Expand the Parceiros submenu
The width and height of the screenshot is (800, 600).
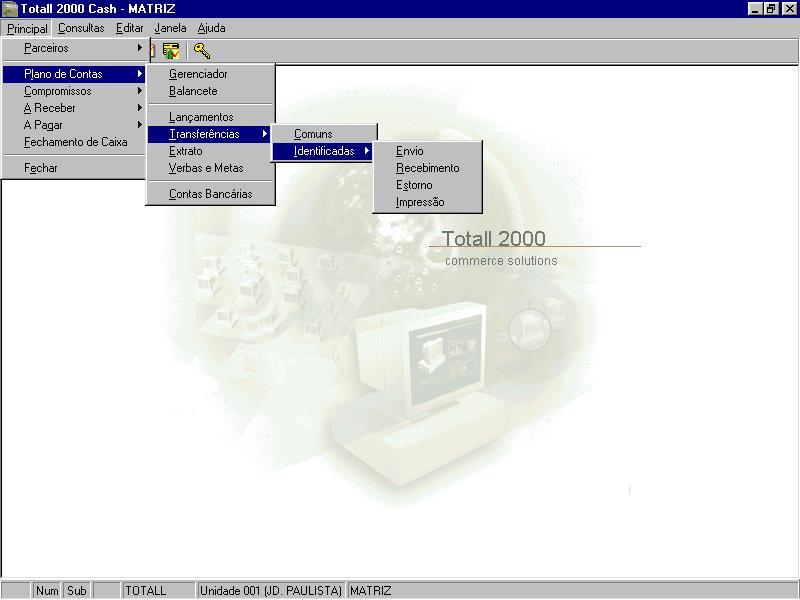[x=74, y=48]
